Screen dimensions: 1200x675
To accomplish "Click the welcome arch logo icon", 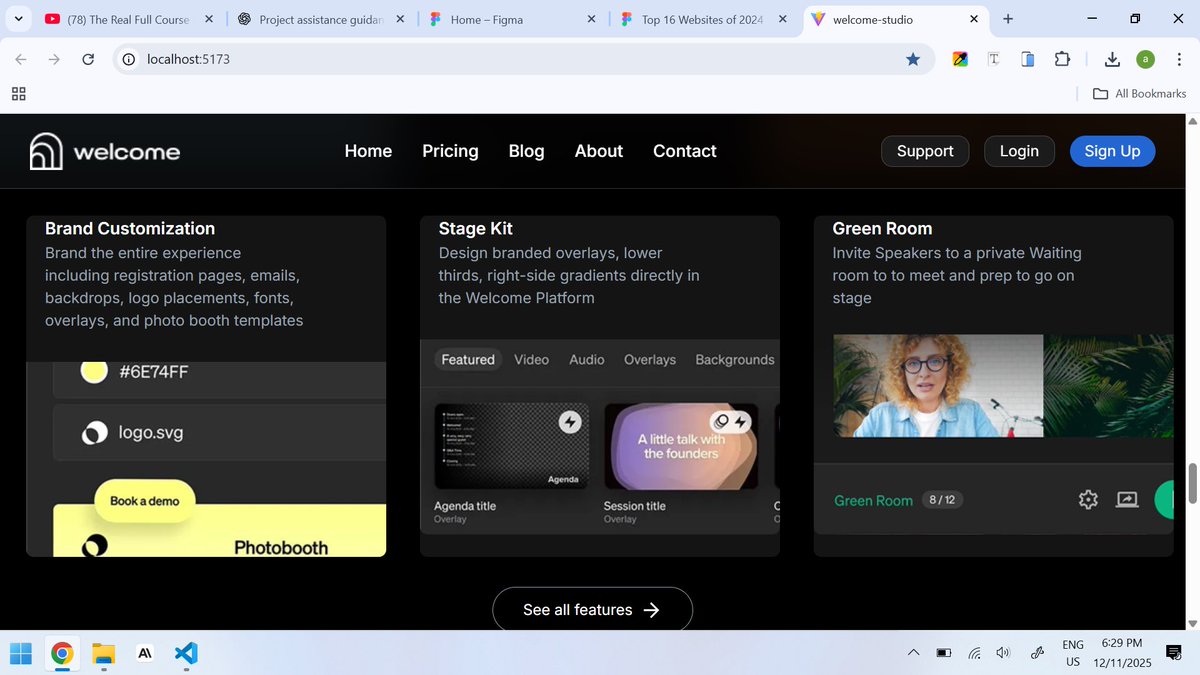I will [x=46, y=151].
